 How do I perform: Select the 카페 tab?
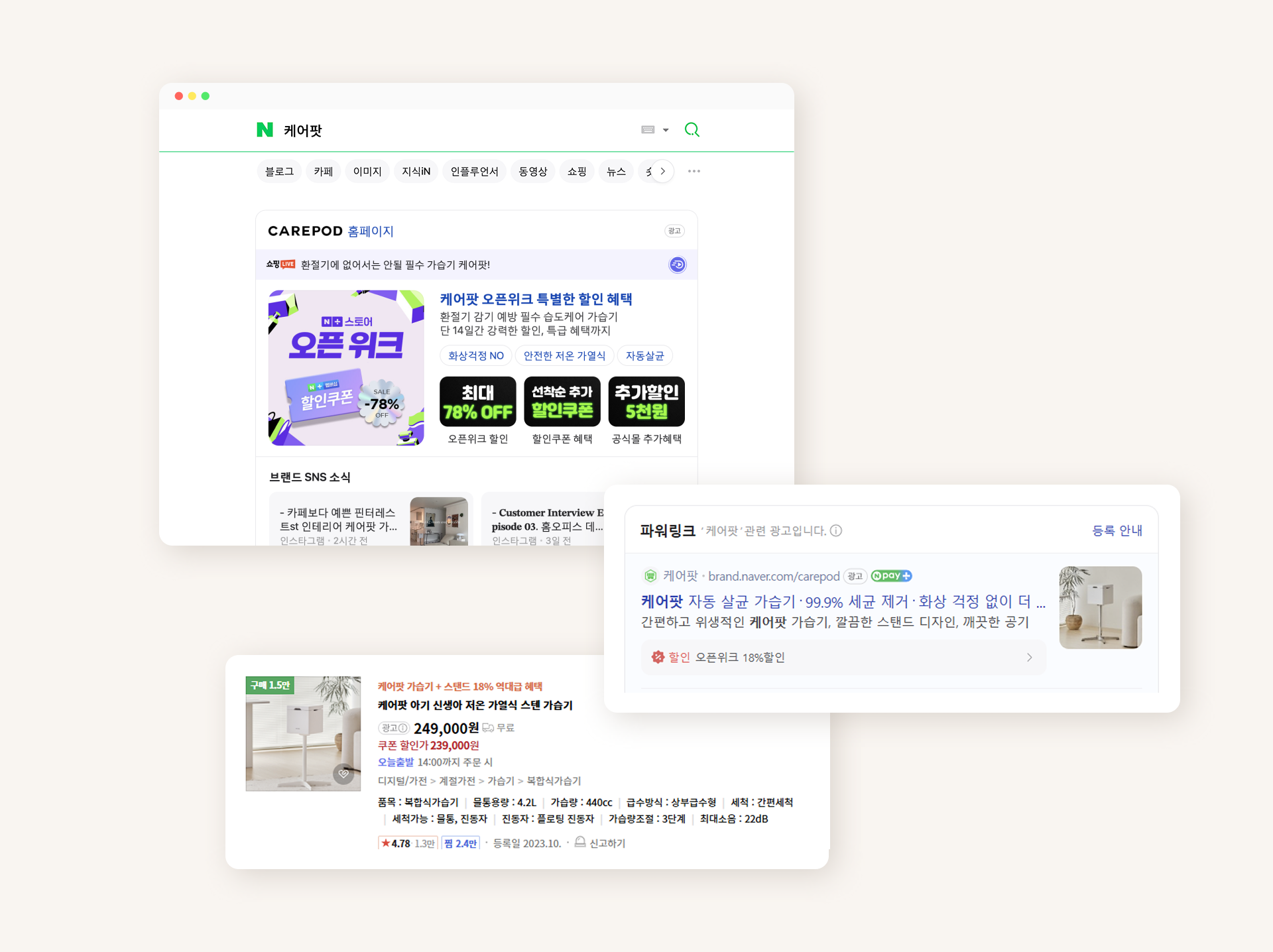point(324,171)
